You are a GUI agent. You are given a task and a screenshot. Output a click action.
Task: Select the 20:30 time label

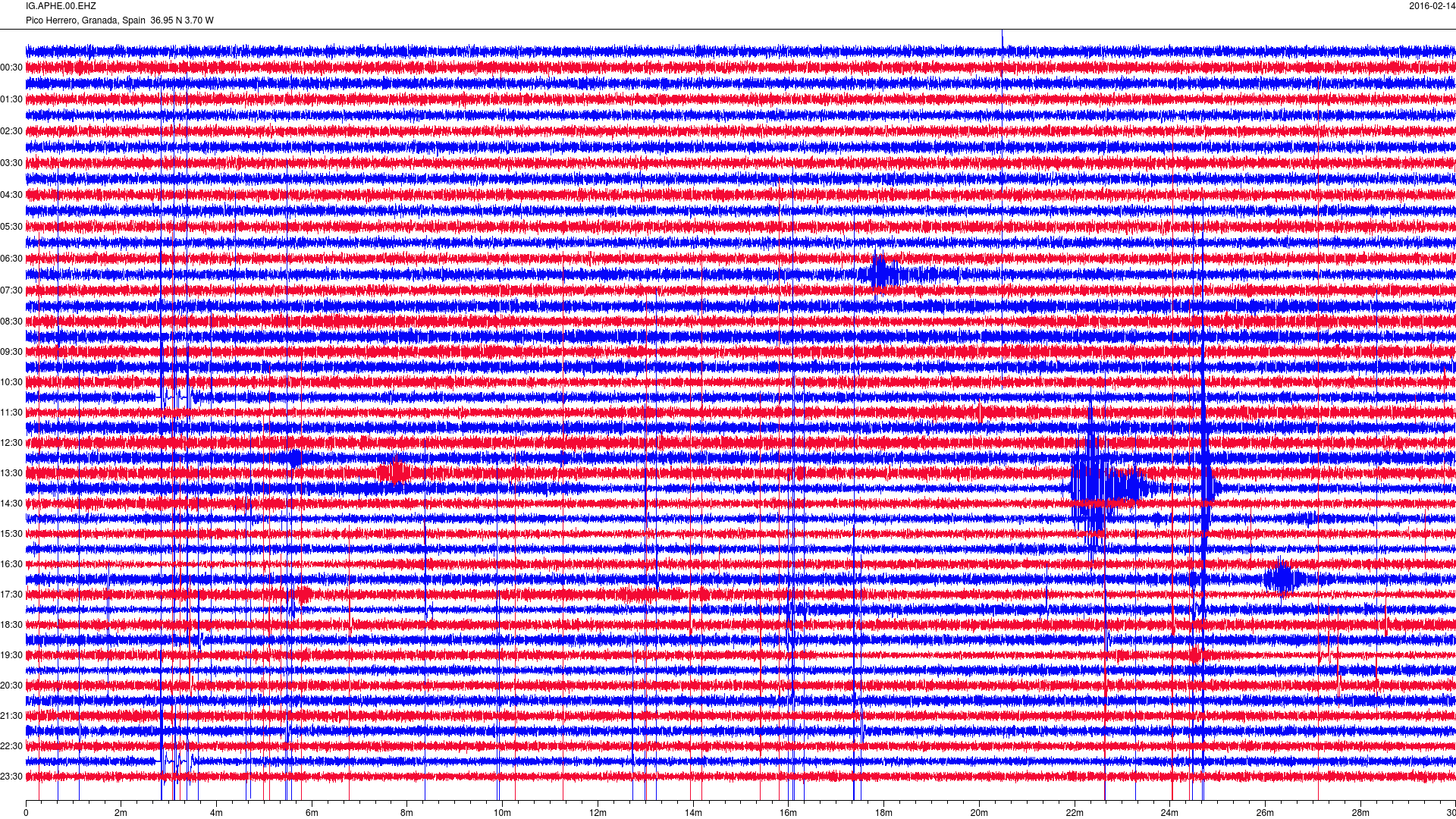[x=11, y=686]
